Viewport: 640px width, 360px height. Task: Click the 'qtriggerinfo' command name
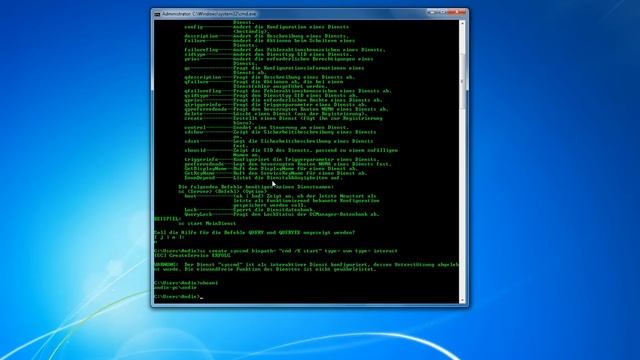(202, 104)
